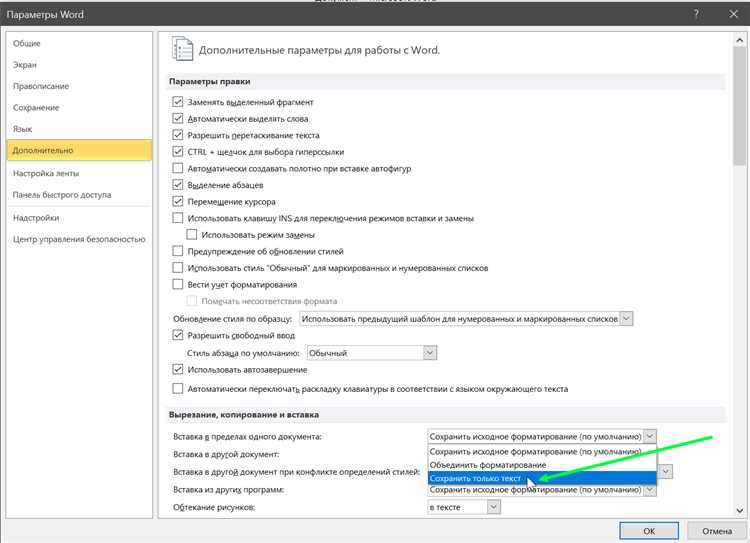Open the Обтекание рисунков dropdown
This screenshot has width=750, height=543.
click(x=464, y=507)
